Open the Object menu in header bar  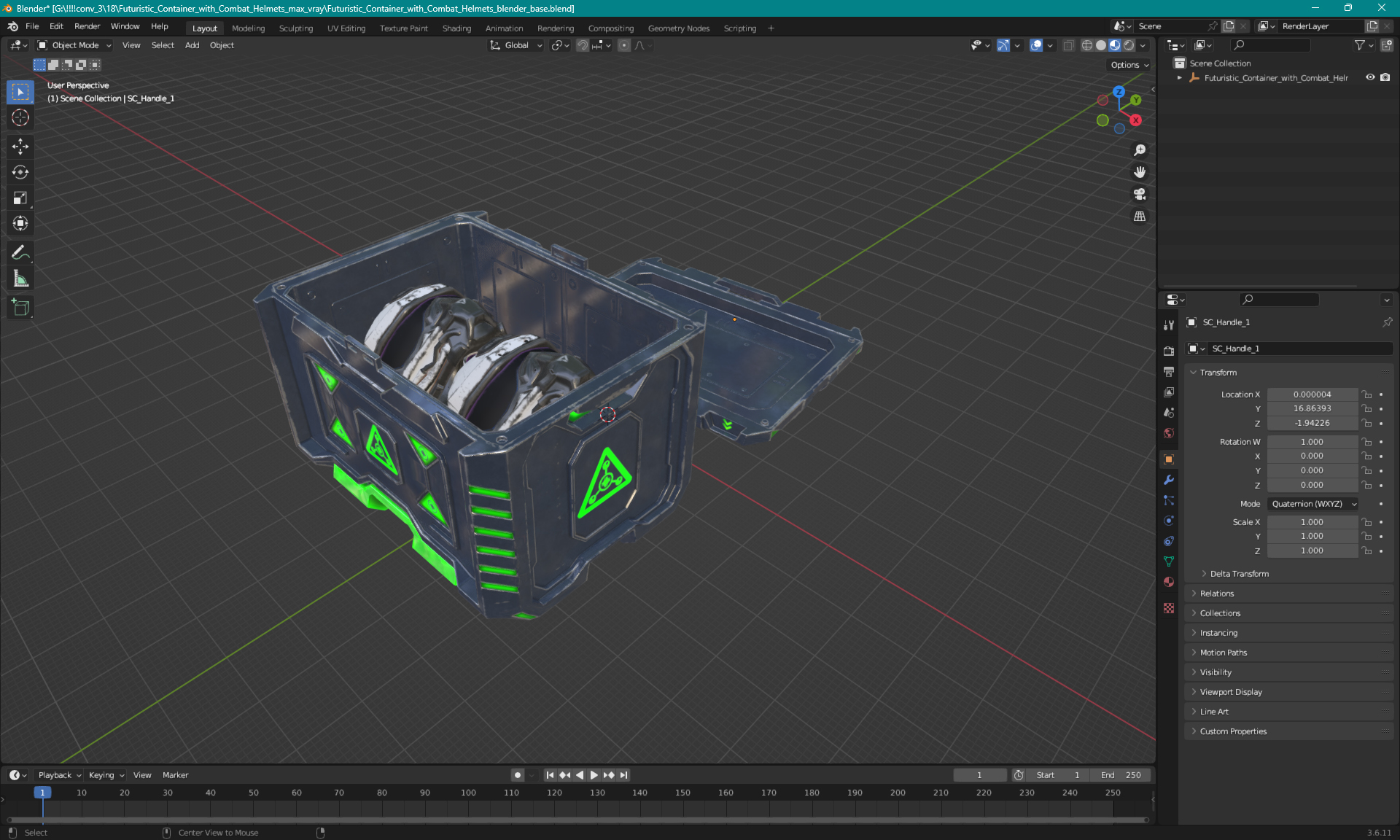(x=222, y=44)
